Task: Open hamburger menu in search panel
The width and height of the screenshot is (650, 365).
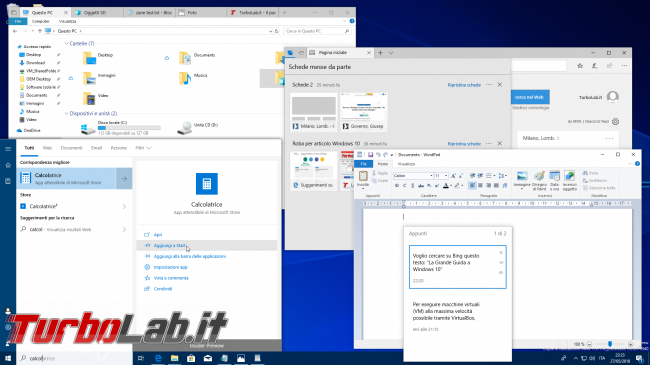Action: (8, 148)
